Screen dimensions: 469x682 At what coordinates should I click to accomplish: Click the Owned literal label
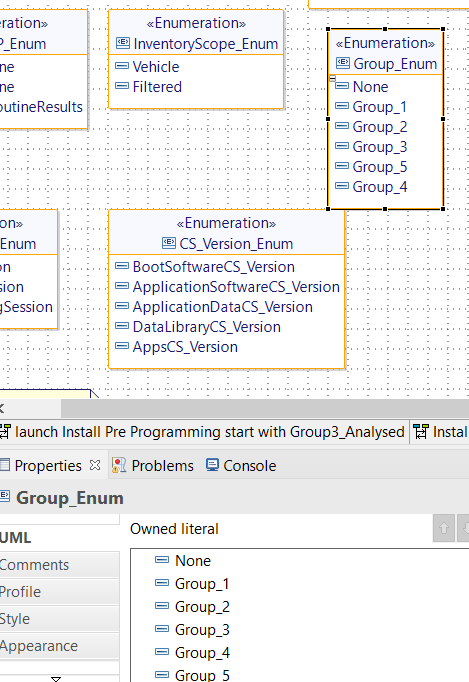tap(174, 529)
